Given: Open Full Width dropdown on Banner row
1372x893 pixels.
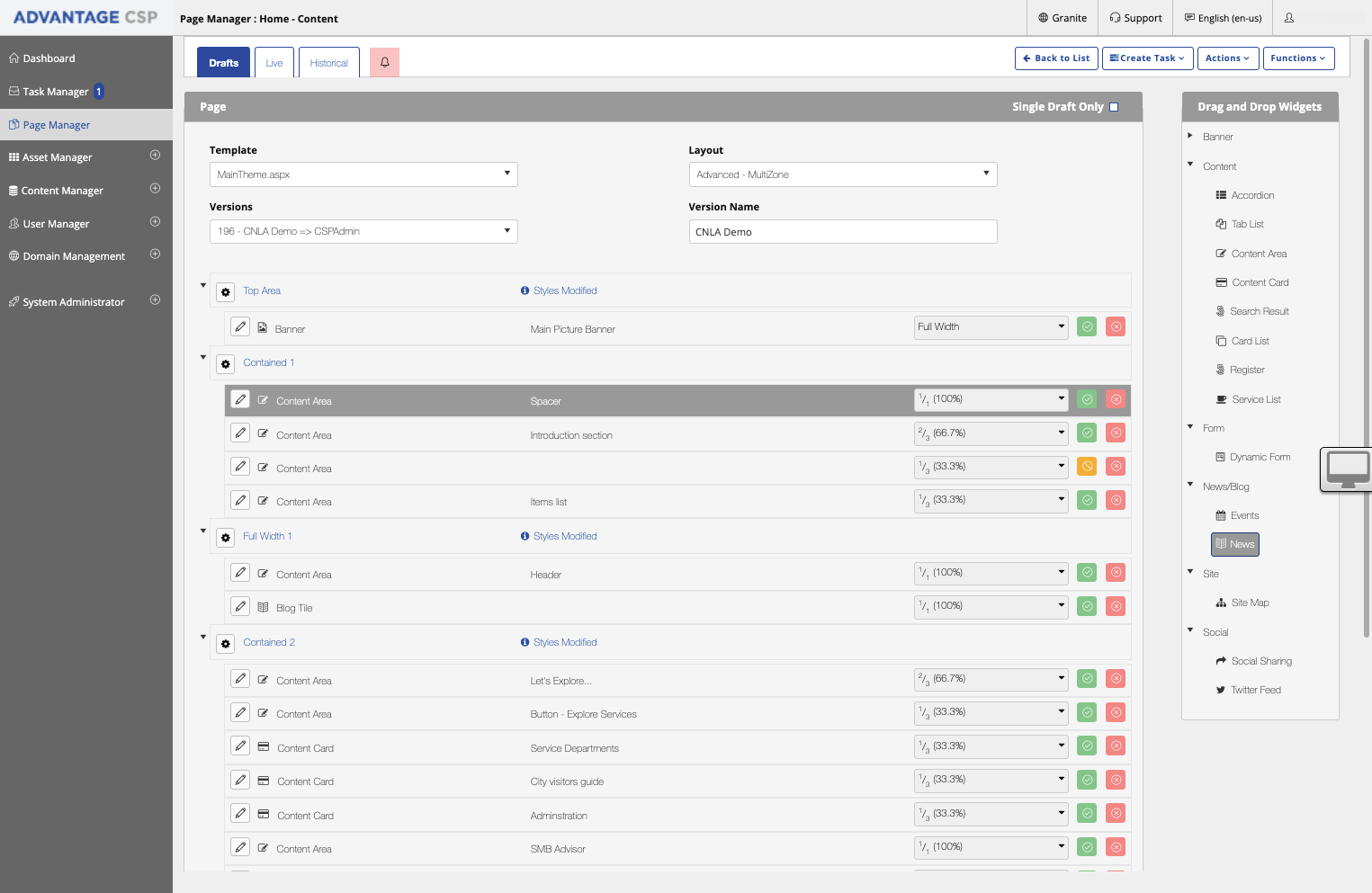Looking at the screenshot, I should pyautogui.click(x=991, y=327).
